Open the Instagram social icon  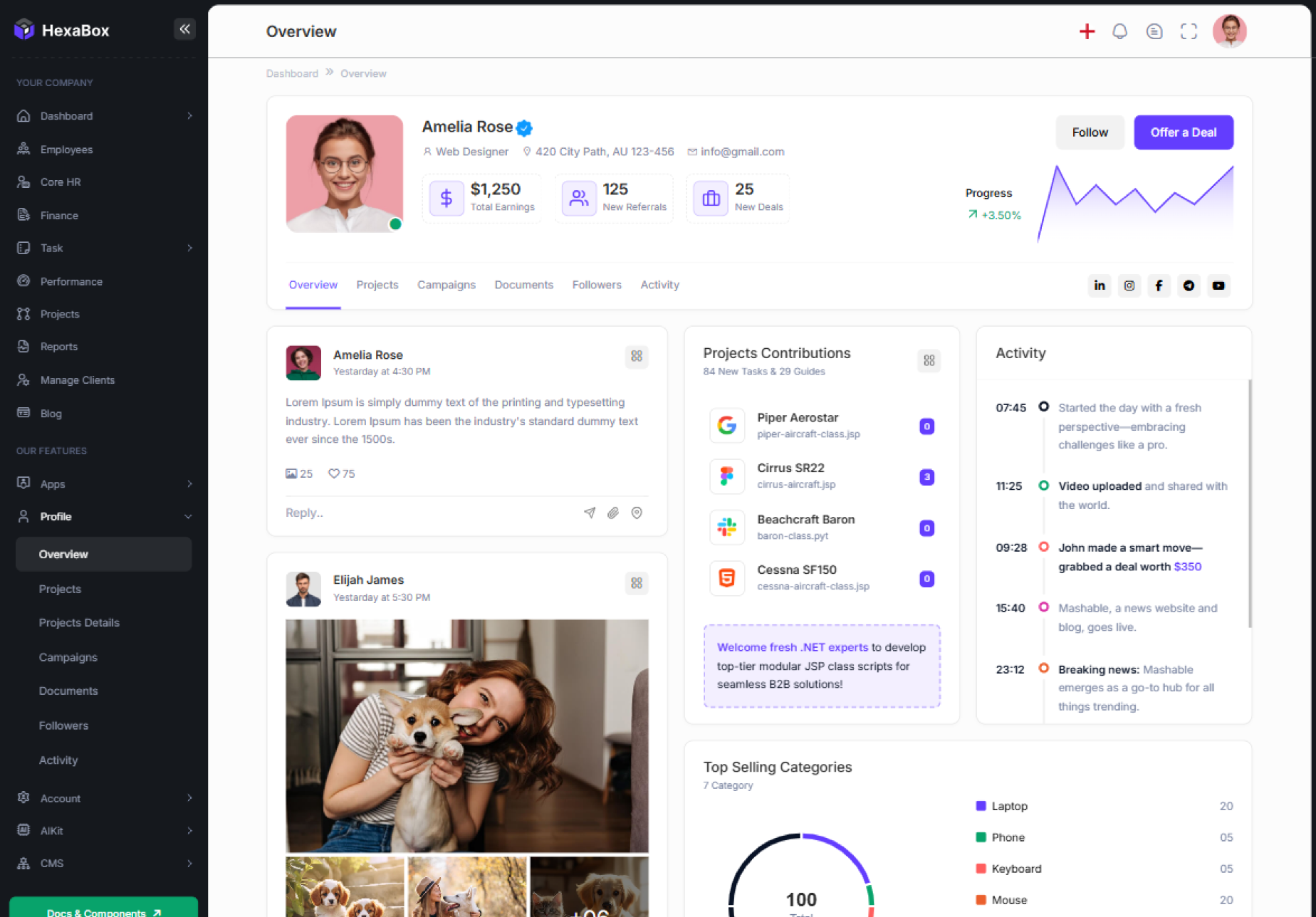(x=1129, y=285)
